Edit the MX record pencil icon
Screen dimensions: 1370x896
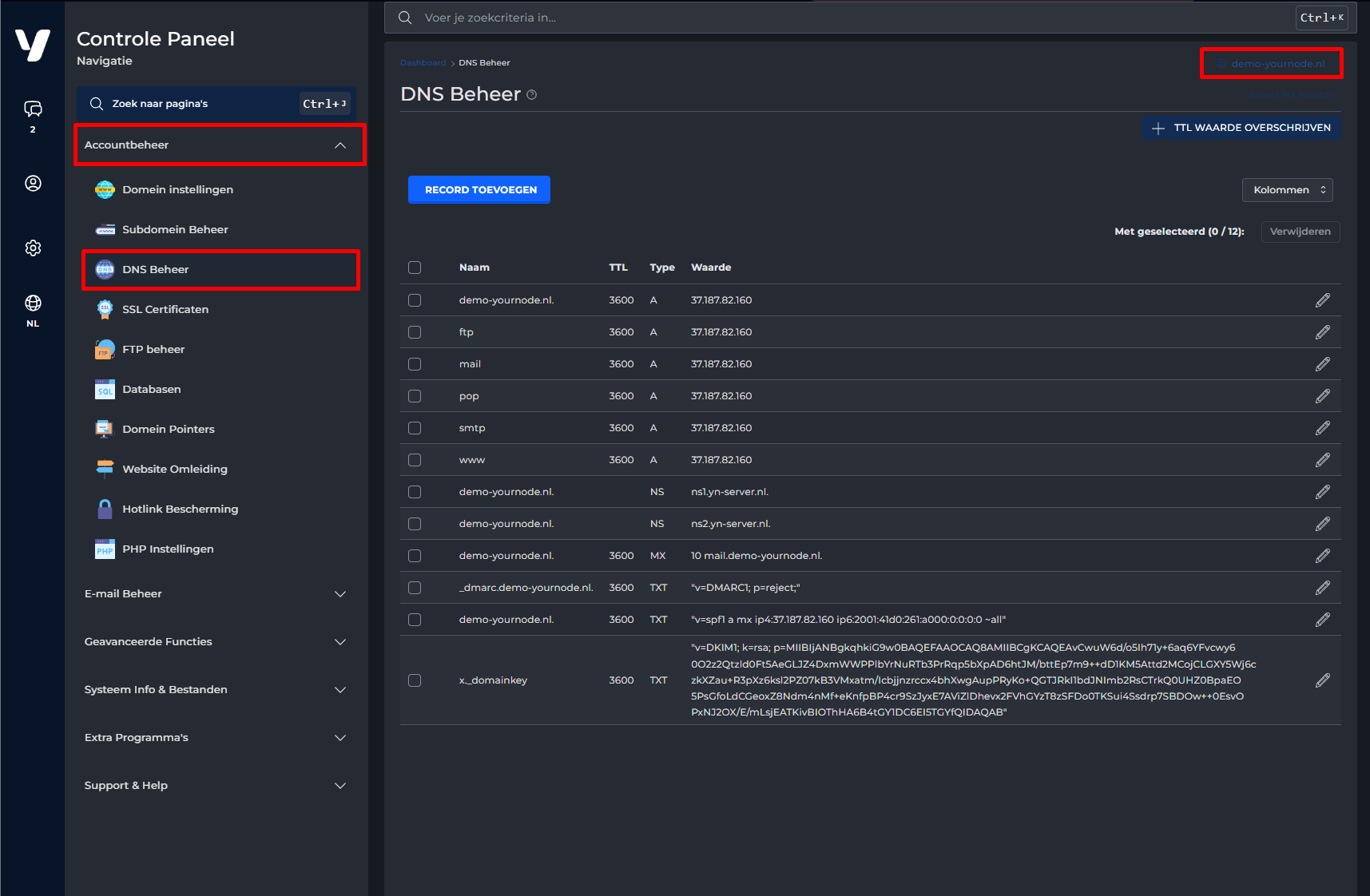click(x=1323, y=556)
